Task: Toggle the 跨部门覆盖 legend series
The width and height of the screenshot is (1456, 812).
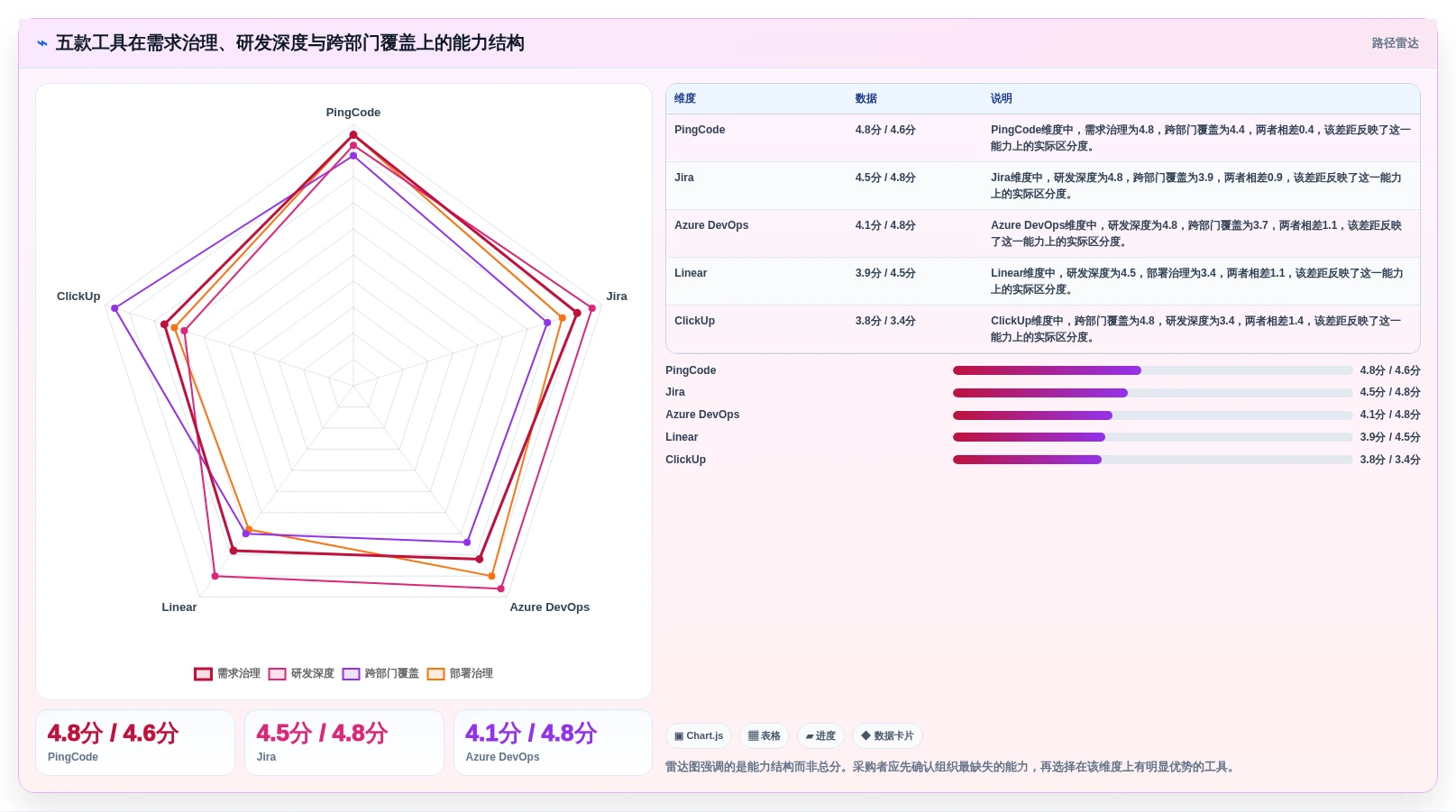Action: click(x=380, y=673)
